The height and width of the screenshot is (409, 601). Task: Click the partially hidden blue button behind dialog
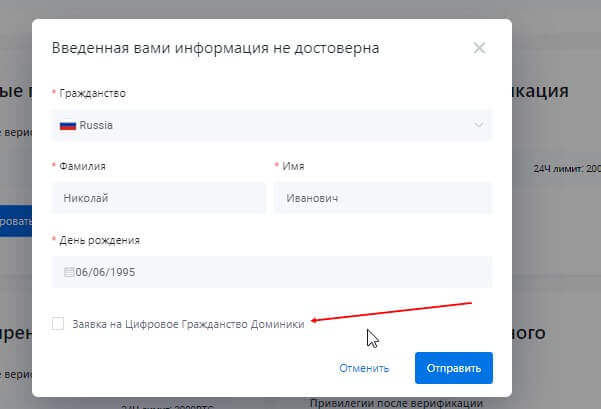(16, 219)
